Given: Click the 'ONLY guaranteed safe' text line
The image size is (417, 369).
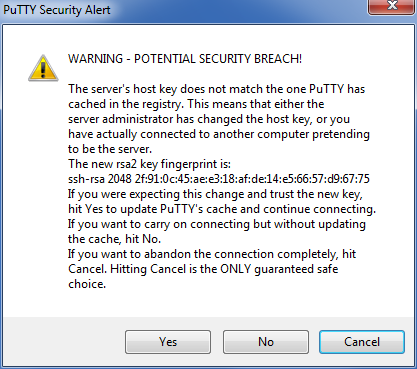Looking at the screenshot, I should pos(203,269).
